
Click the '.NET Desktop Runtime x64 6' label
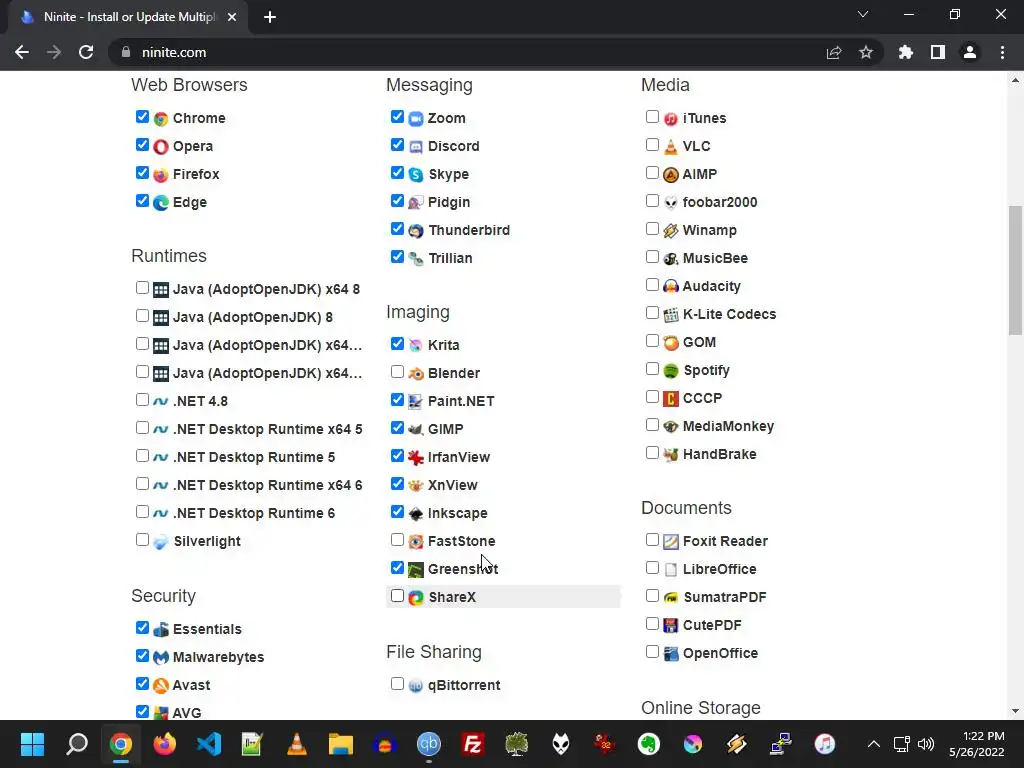point(268,485)
